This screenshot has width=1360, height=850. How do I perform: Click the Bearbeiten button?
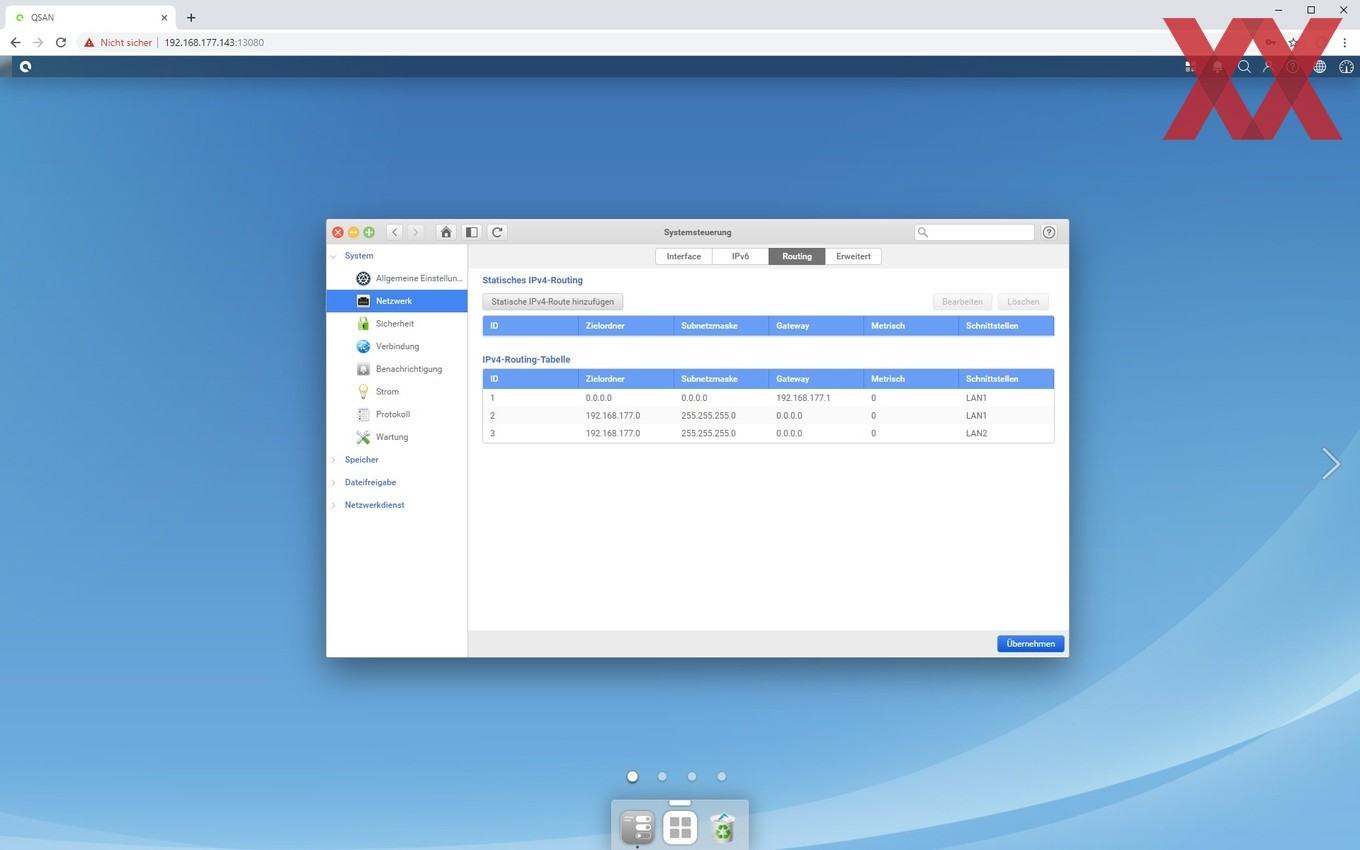pos(962,301)
